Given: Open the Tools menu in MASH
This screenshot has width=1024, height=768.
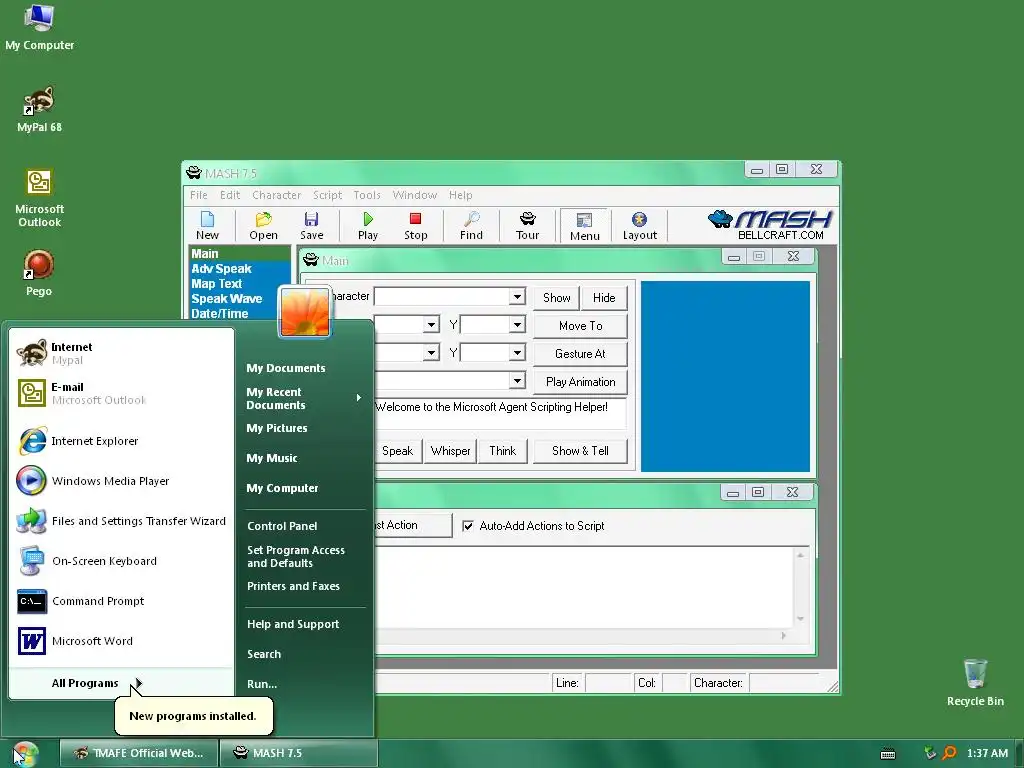Looking at the screenshot, I should pyautogui.click(x=367, y=195).
